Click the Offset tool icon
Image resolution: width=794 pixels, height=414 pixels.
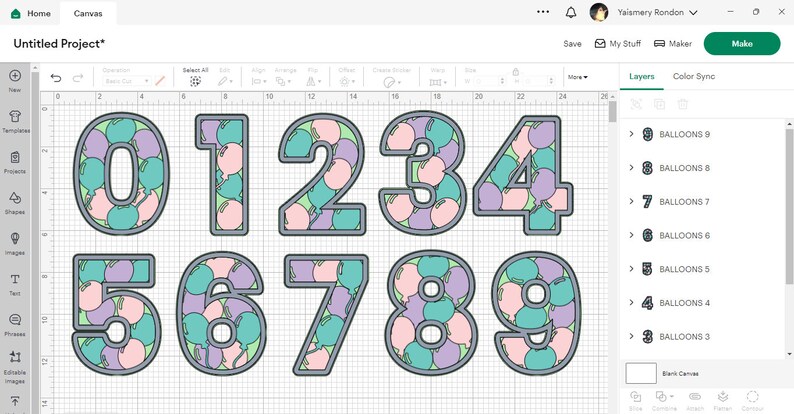(x=346, y=81)
